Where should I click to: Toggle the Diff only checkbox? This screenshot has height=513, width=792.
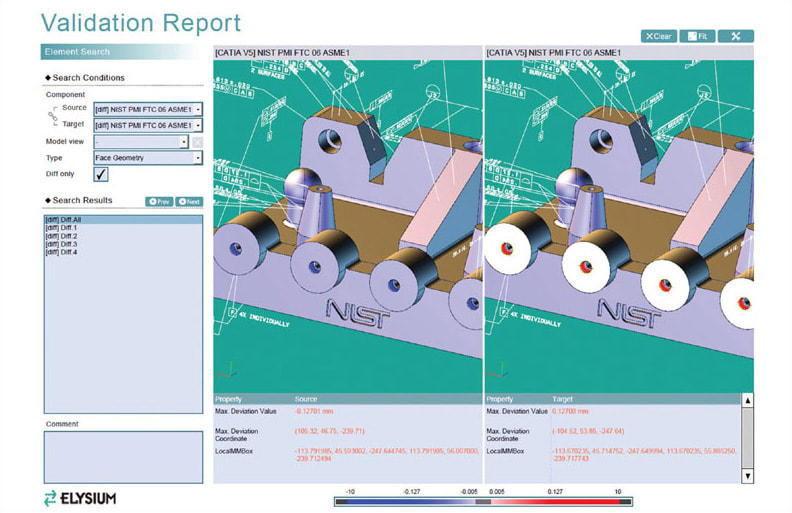point(101,174)
